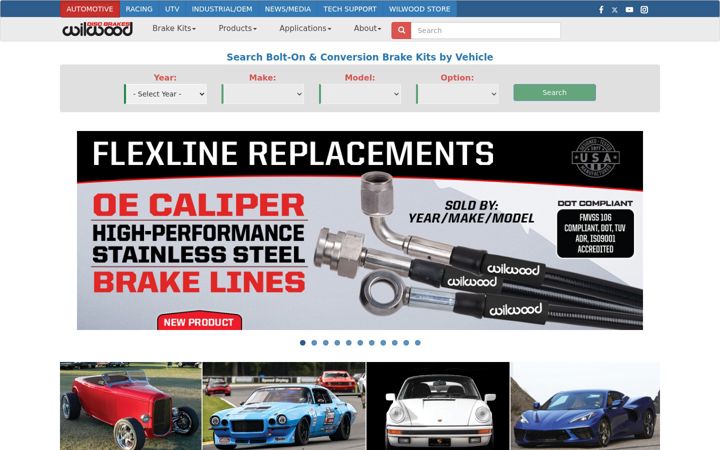720x450 pixels.
Task: Open the Model dropdown
Action: pos(361,94)
